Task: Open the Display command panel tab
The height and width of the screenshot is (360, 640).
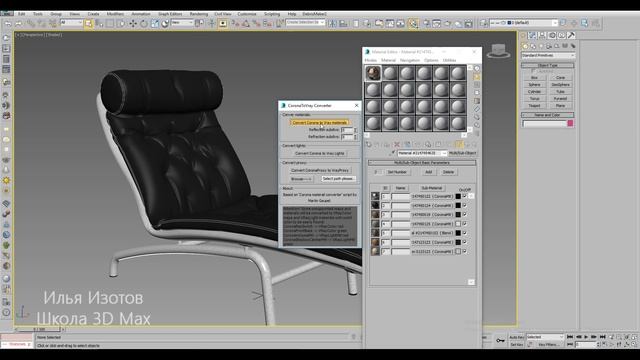Action: [x=562, y=36]
